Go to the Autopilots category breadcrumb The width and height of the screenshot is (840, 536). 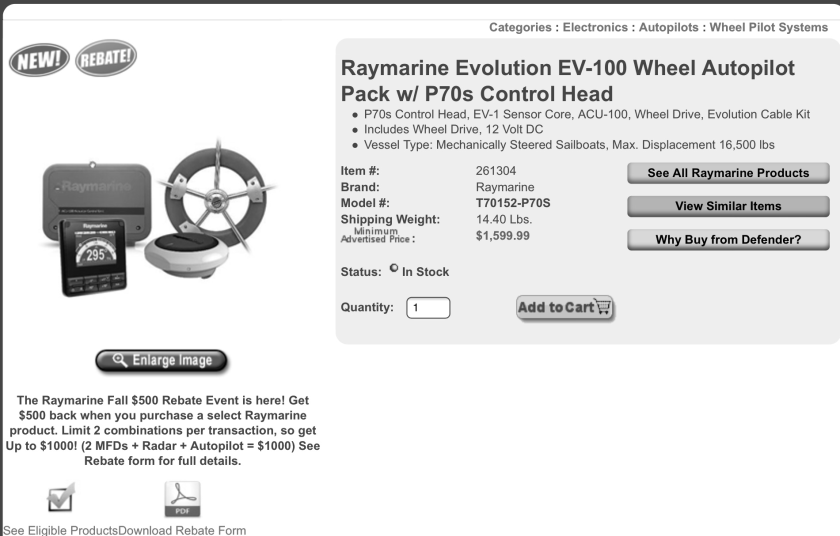coord(668,27)
